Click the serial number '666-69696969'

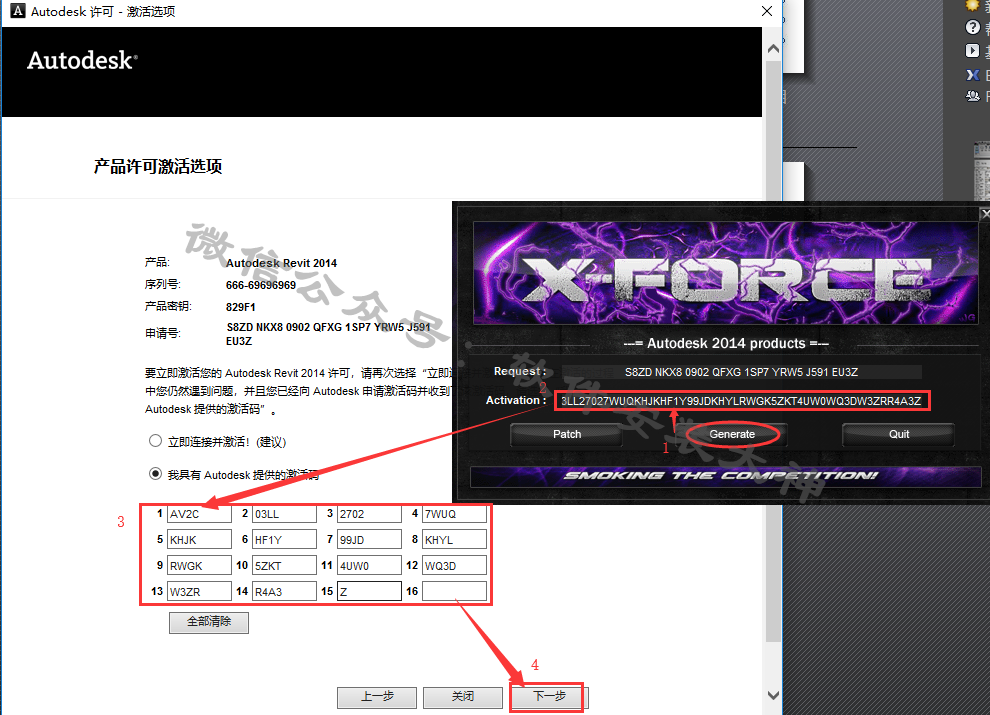coord(261,285)
